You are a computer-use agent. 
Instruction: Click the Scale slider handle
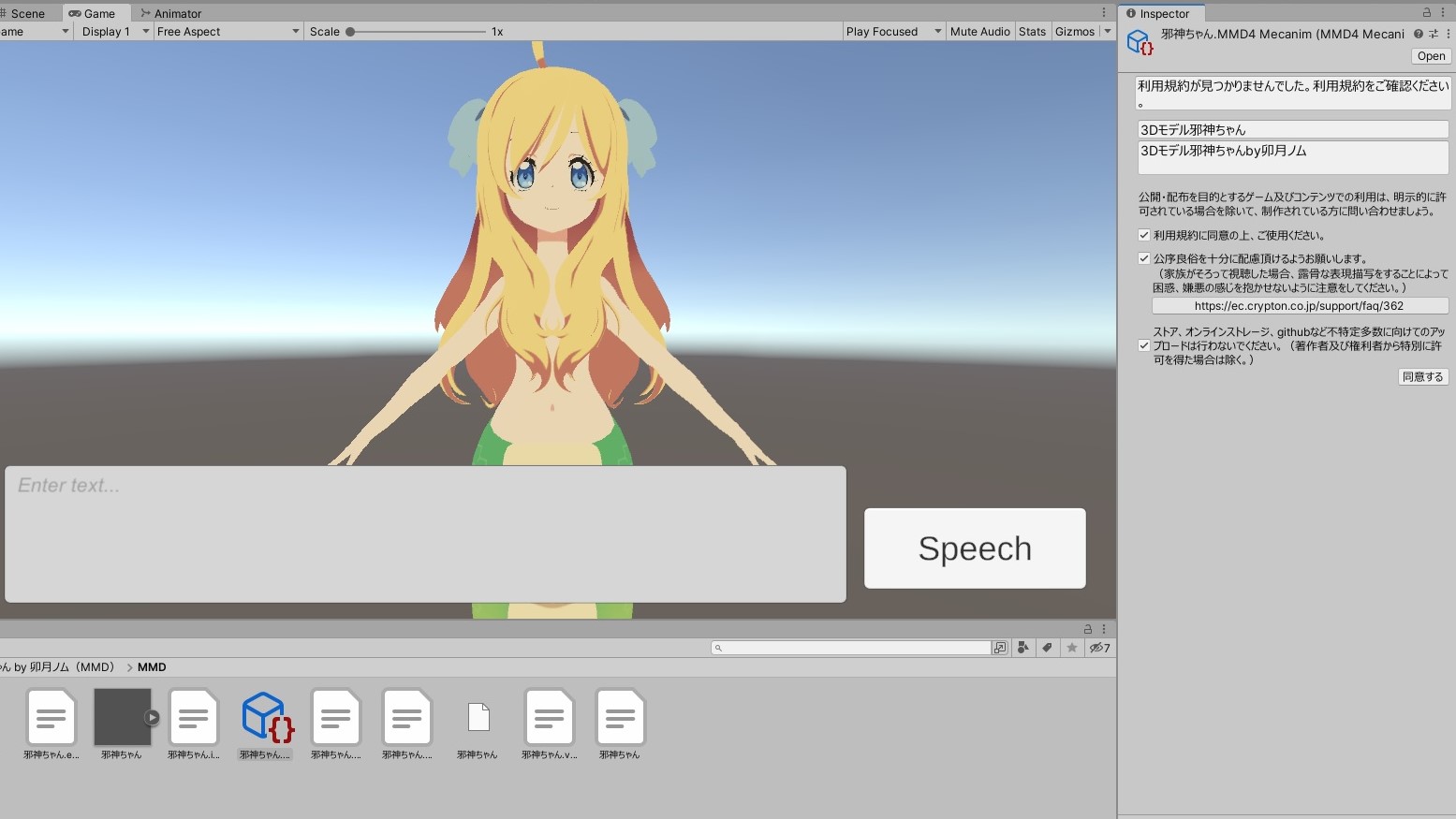pyautogui.click(x=350, y=32)
